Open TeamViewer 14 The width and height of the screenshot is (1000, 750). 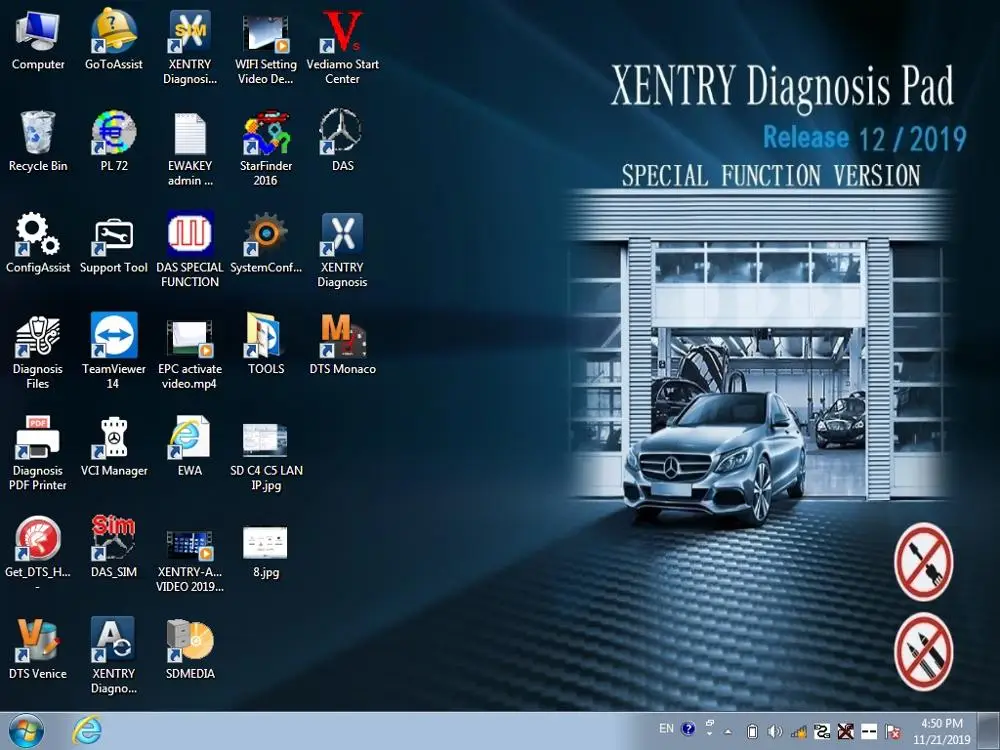(x=114, y=337)
